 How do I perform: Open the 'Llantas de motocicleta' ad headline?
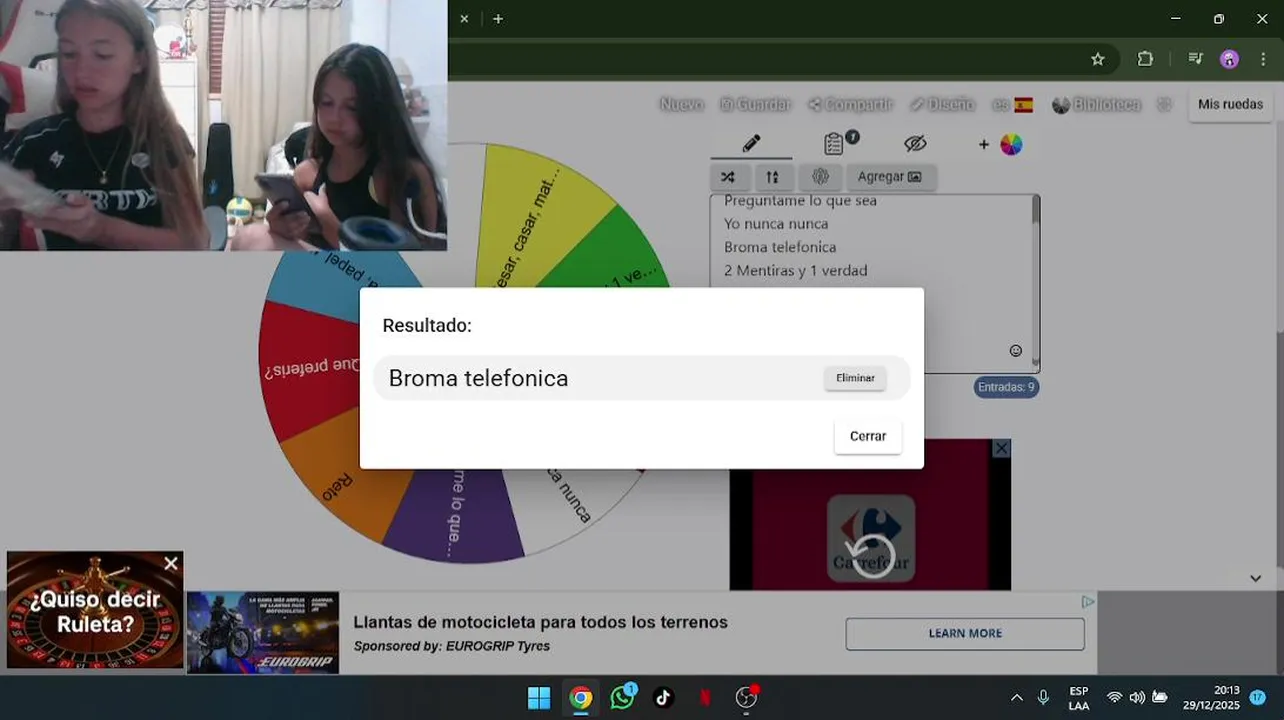540,622
